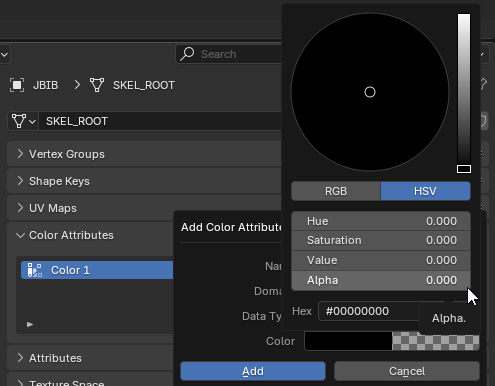Click the checkered alpha part of swatch
Image resolution: width=495 pixels, height=386 pixels.
click(436, 341)
